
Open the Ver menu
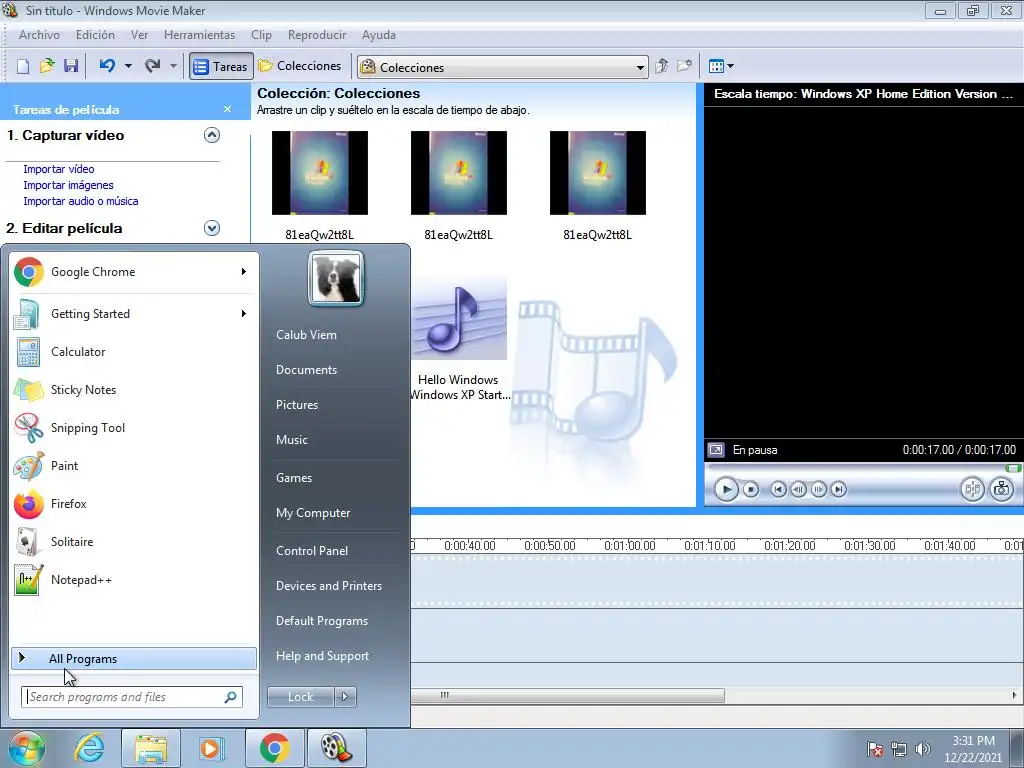point(139,35)
